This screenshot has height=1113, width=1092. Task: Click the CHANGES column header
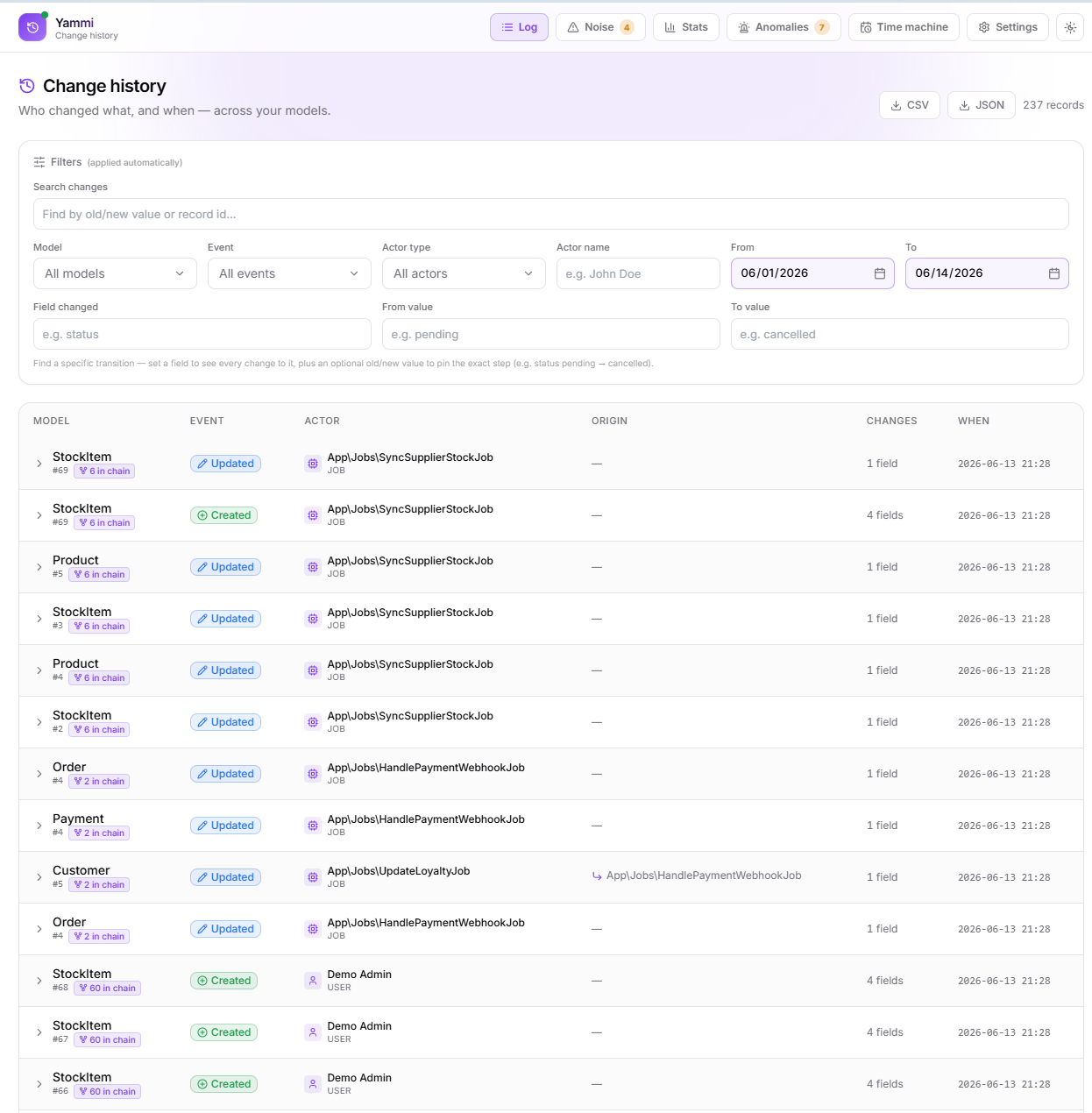click(892, 422)
